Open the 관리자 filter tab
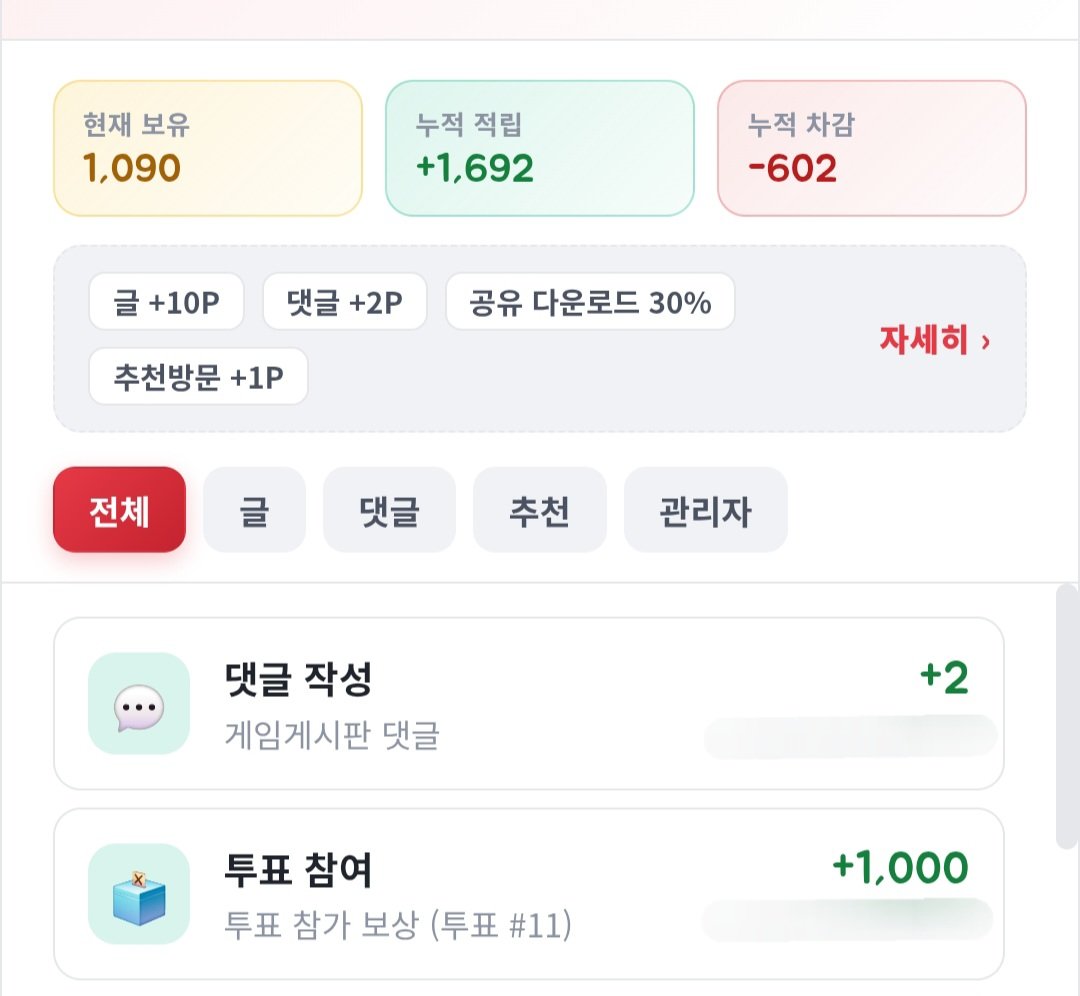This screenshot has height=996, width=1080. click(x=705, y=510)
